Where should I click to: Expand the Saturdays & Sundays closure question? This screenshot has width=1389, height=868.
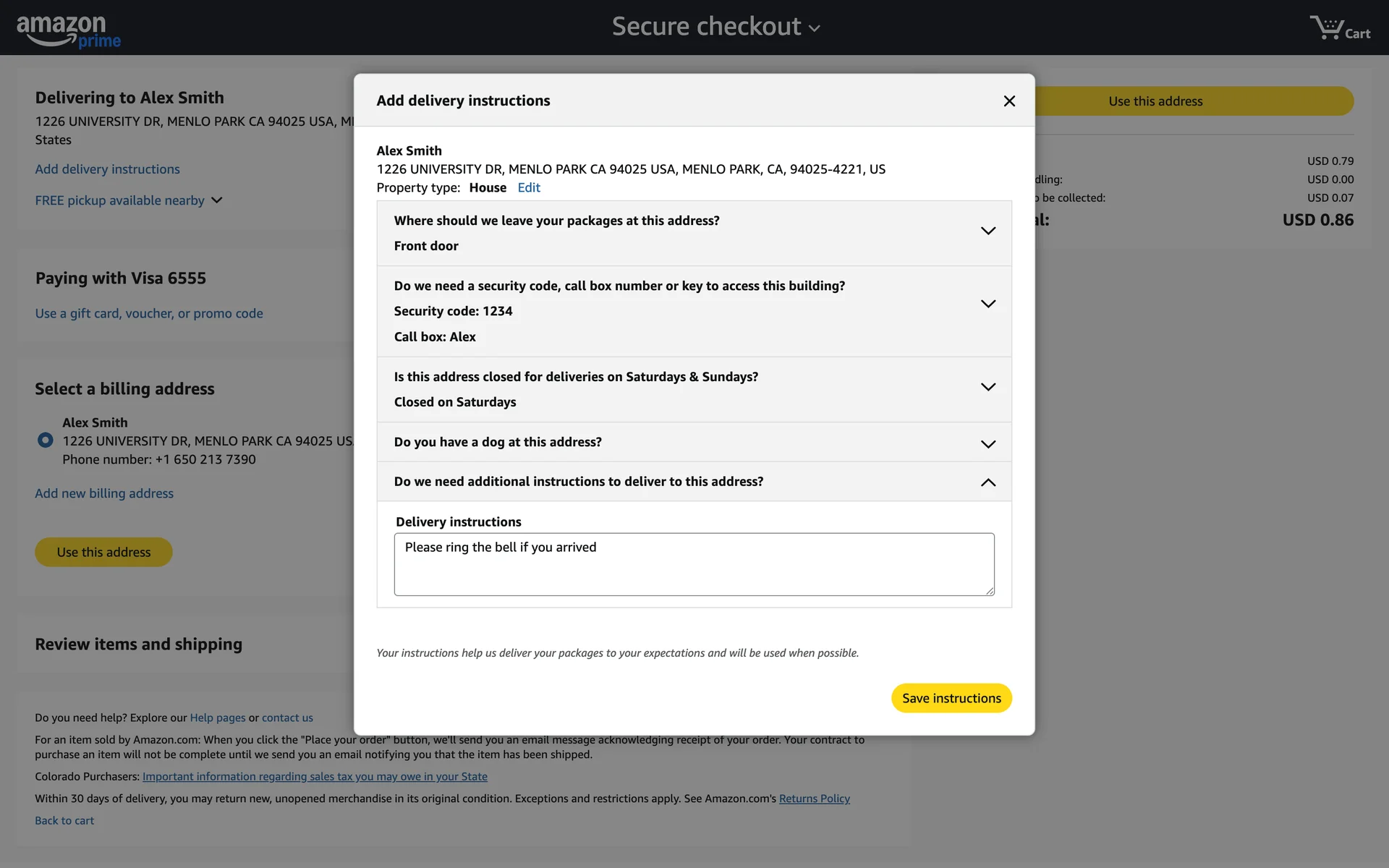[987, 387]
